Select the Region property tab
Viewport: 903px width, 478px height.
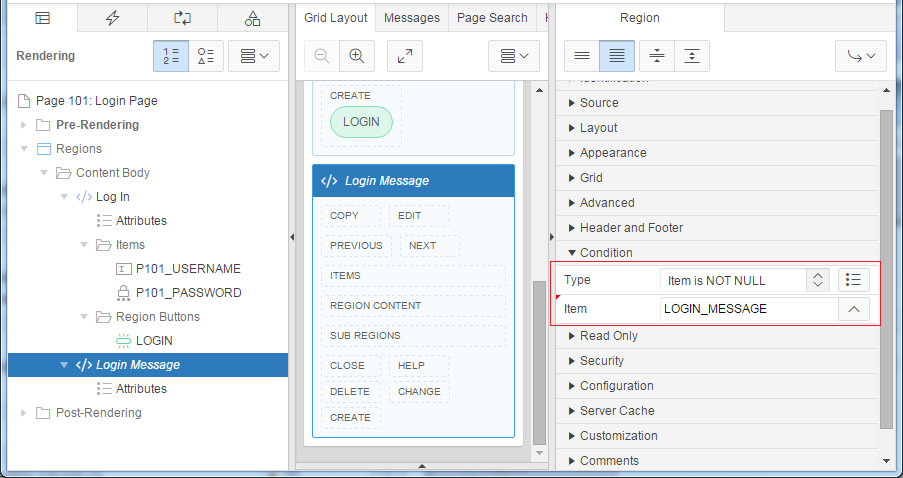pos(640,18)
